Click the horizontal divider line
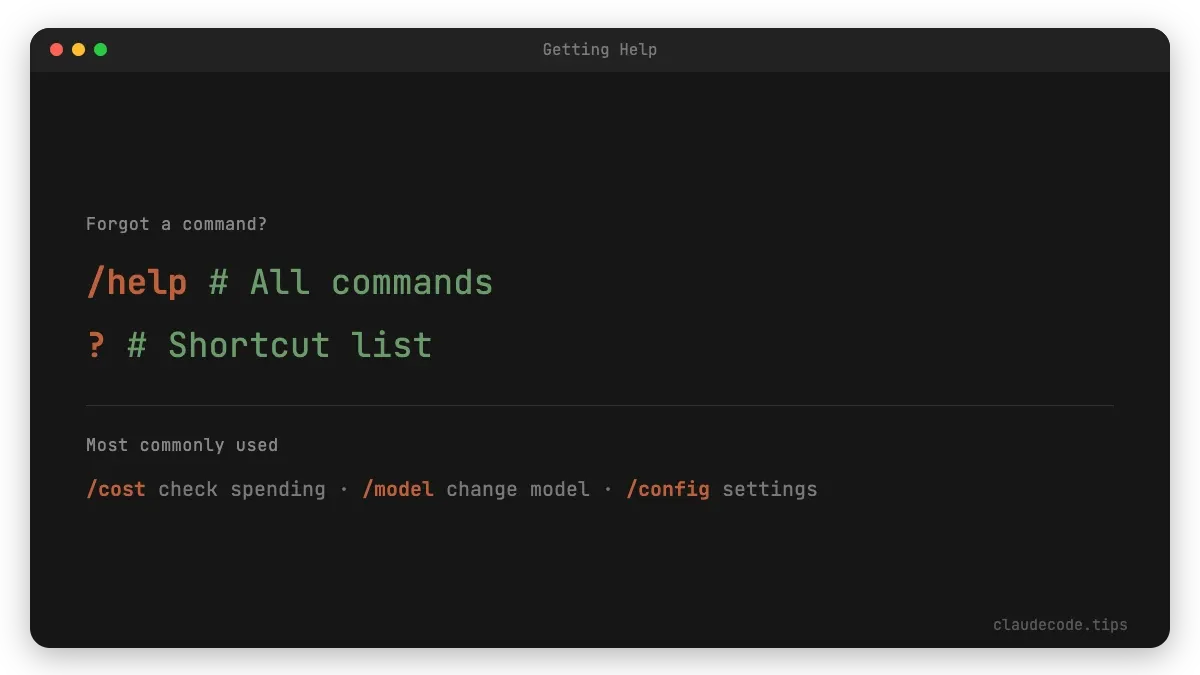 tap(600, 405)
